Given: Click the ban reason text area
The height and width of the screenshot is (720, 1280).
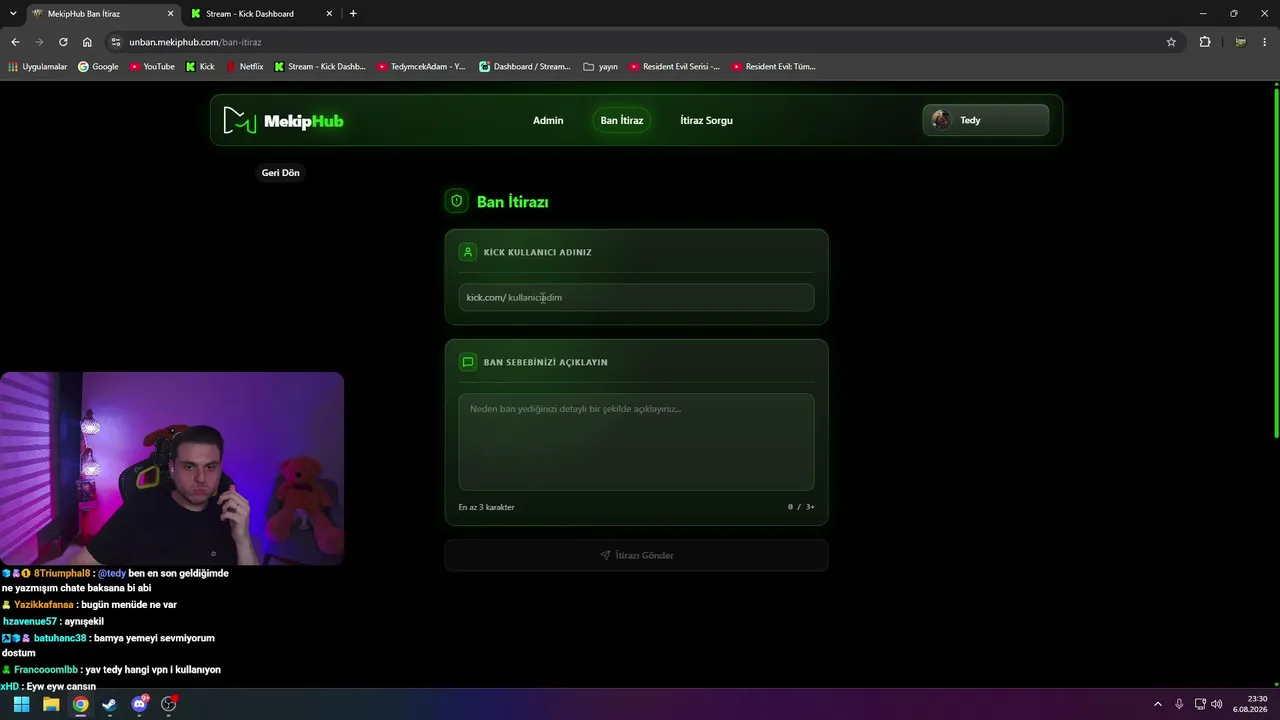Looking at the screenshot, I should pyautogui.click(x=636, y=442).
